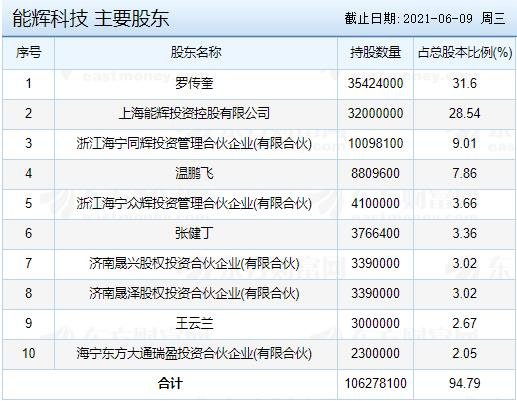Select percentage '28.54'
Viewport: 517px width, 401px height.
tap(465, 113)
